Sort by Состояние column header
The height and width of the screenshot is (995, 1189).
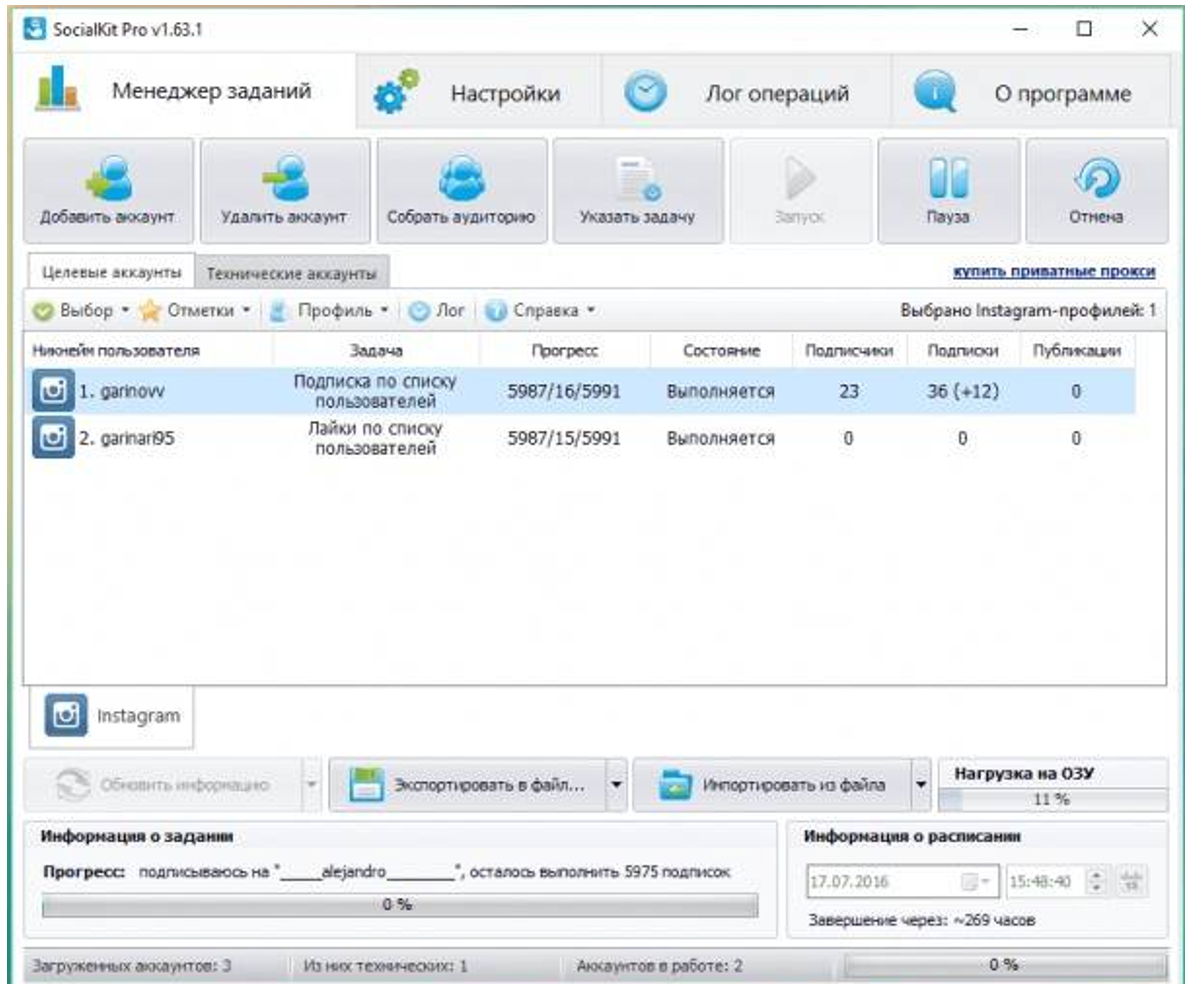(721, 350)
